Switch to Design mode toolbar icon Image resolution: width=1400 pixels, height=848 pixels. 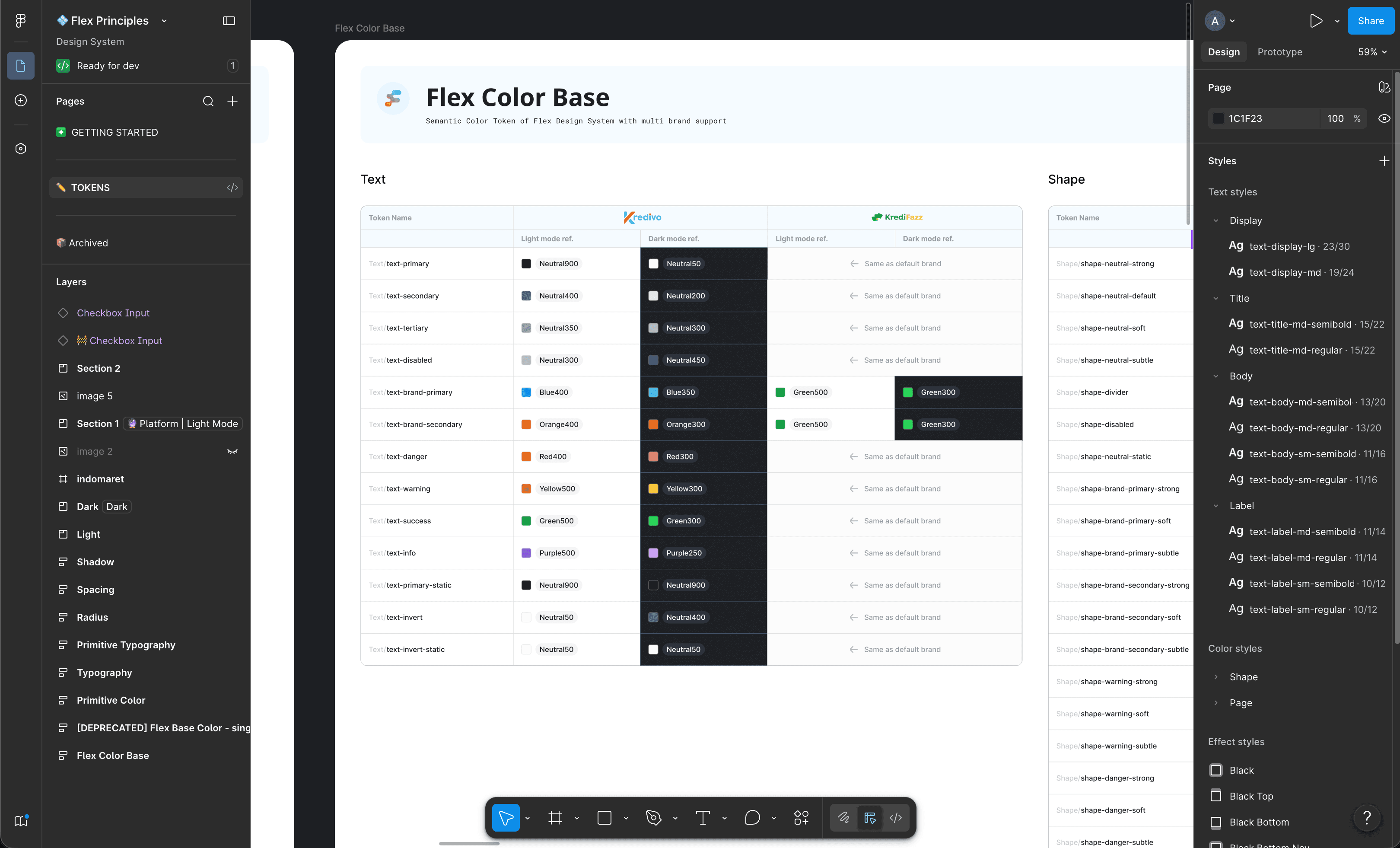click(x=870, y=818)
